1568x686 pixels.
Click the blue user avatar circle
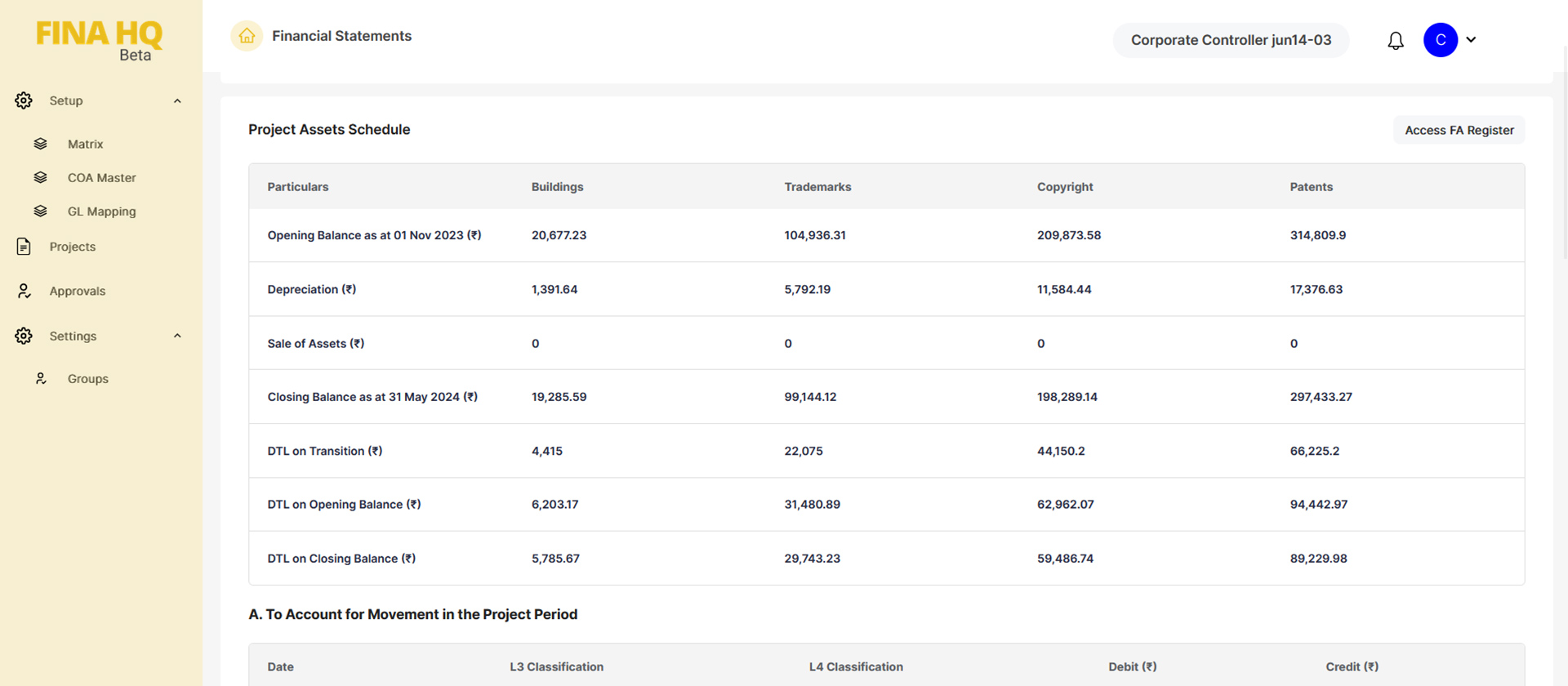pyautogui.click(x=1440, y=40)
